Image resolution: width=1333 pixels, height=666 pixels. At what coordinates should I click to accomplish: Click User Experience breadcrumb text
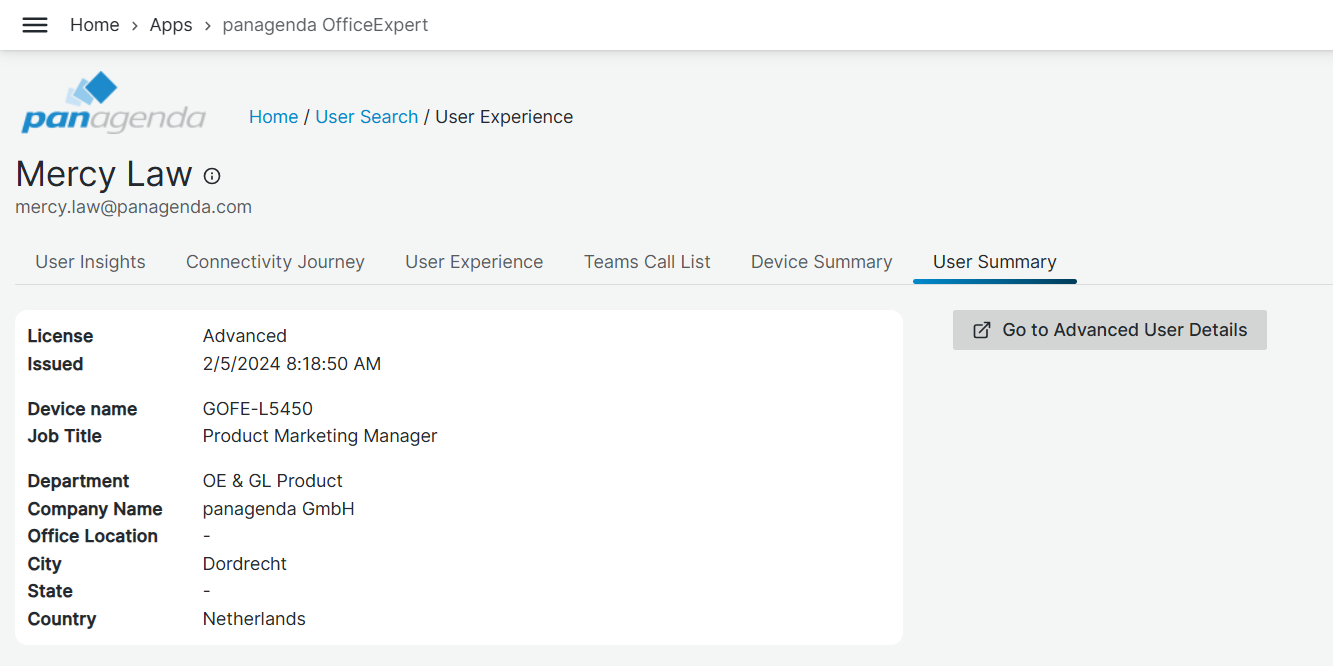[x=504, y=117]
